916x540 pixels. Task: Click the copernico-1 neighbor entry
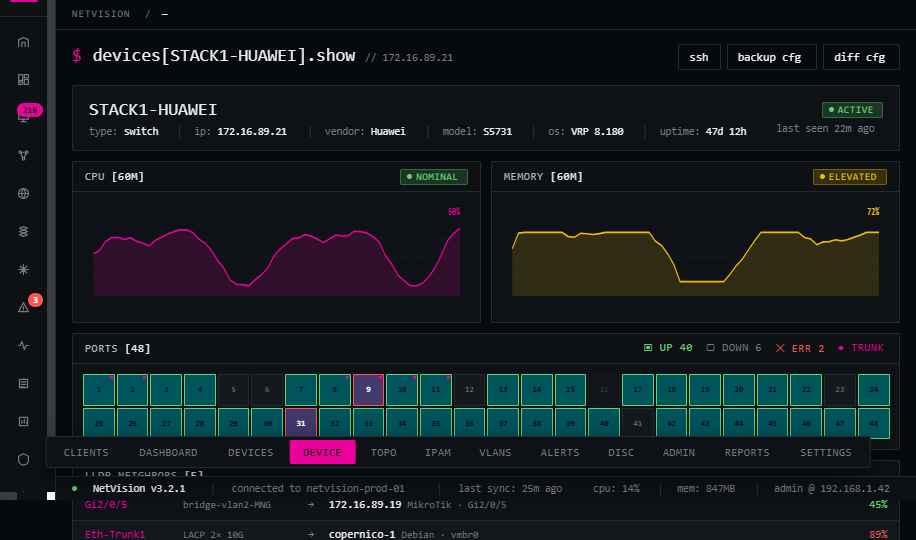(x=362, y=534)
